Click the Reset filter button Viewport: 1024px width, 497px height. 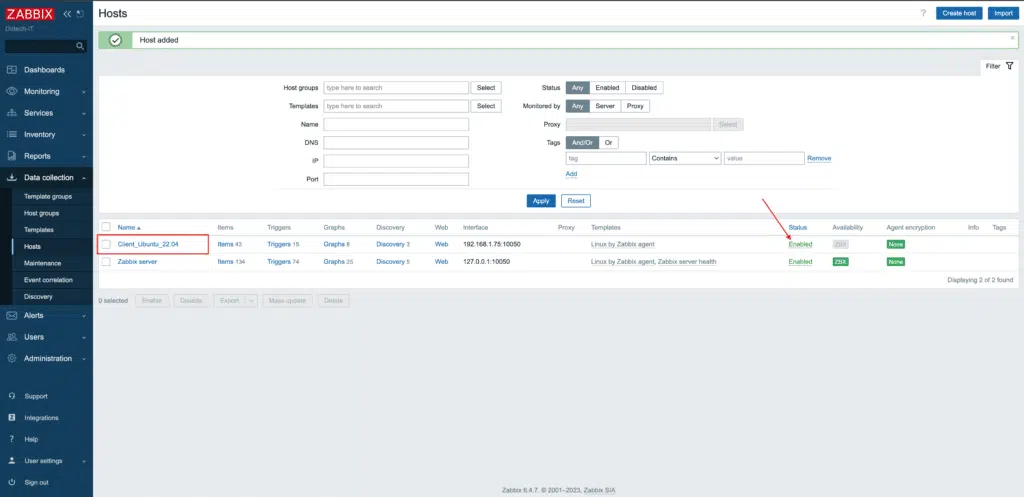coord(575,200)
